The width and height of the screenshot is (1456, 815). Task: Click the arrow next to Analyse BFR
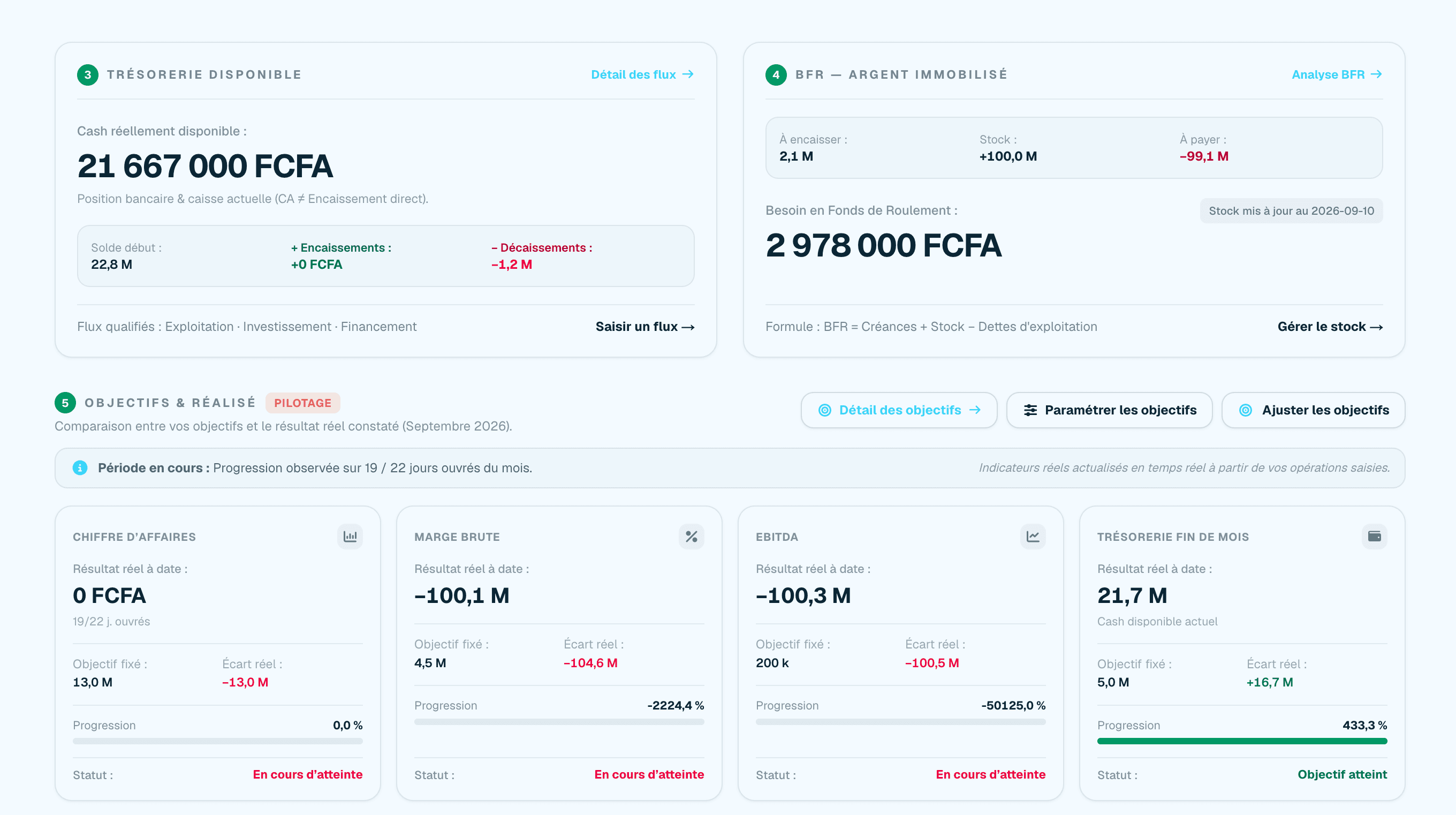[x=1376, y=74]
